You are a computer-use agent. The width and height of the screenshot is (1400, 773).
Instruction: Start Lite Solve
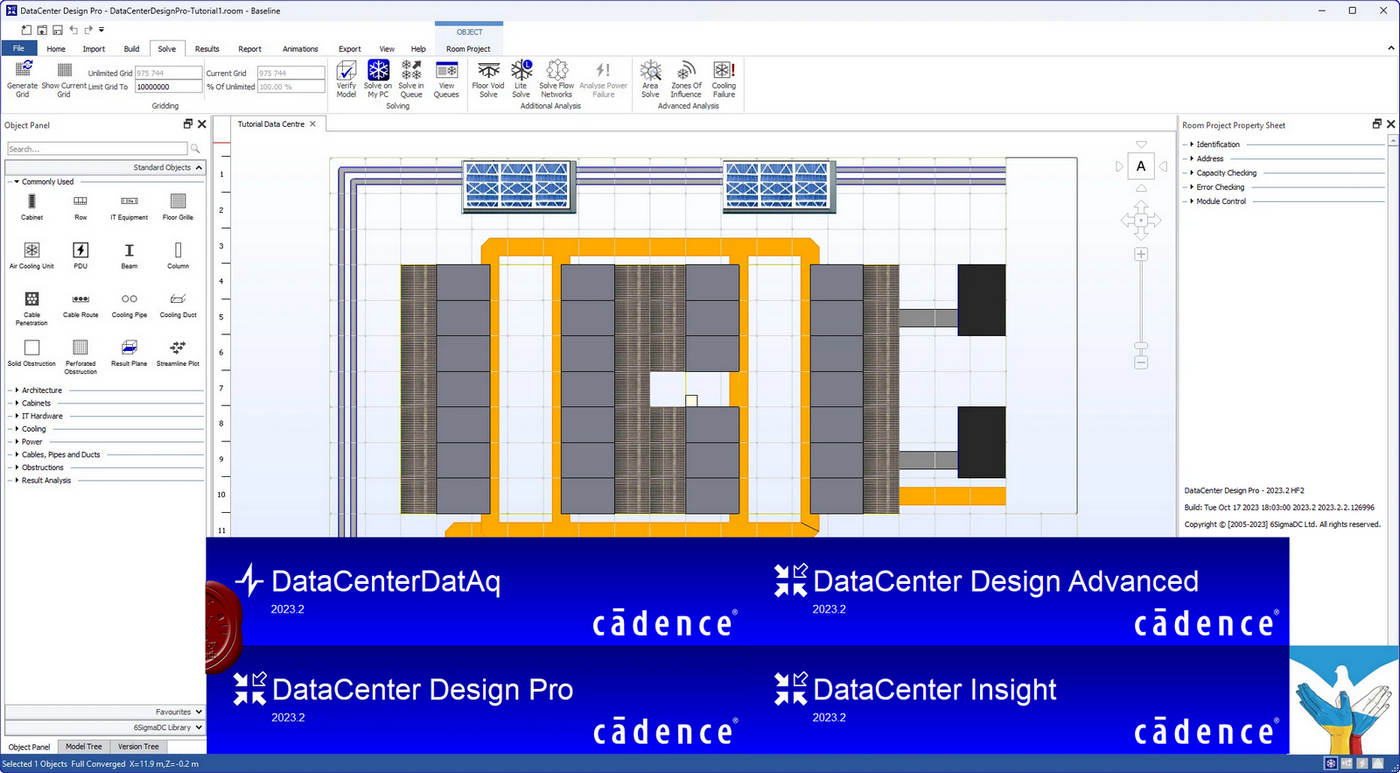pyautogui.click(x=521, y=78)
